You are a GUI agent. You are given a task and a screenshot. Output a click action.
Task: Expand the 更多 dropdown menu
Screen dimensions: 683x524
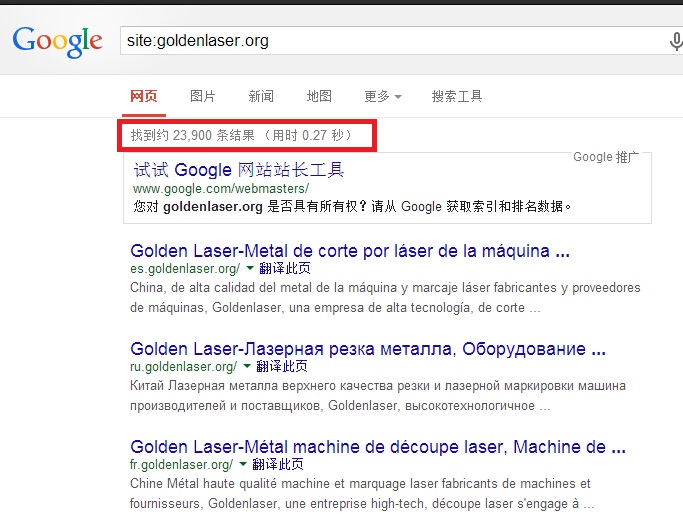click(382, 96)
